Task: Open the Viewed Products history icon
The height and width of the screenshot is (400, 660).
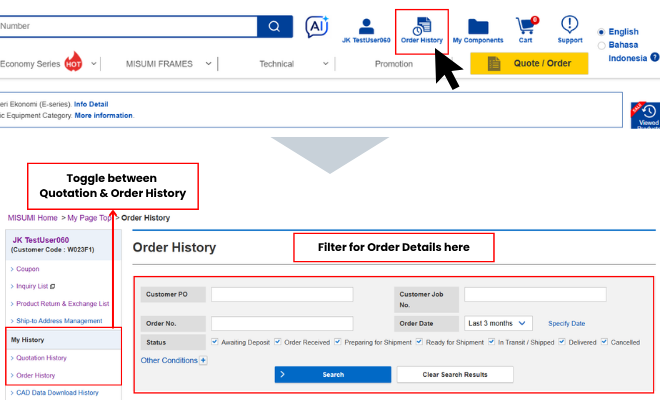Action: pos(645,115)
